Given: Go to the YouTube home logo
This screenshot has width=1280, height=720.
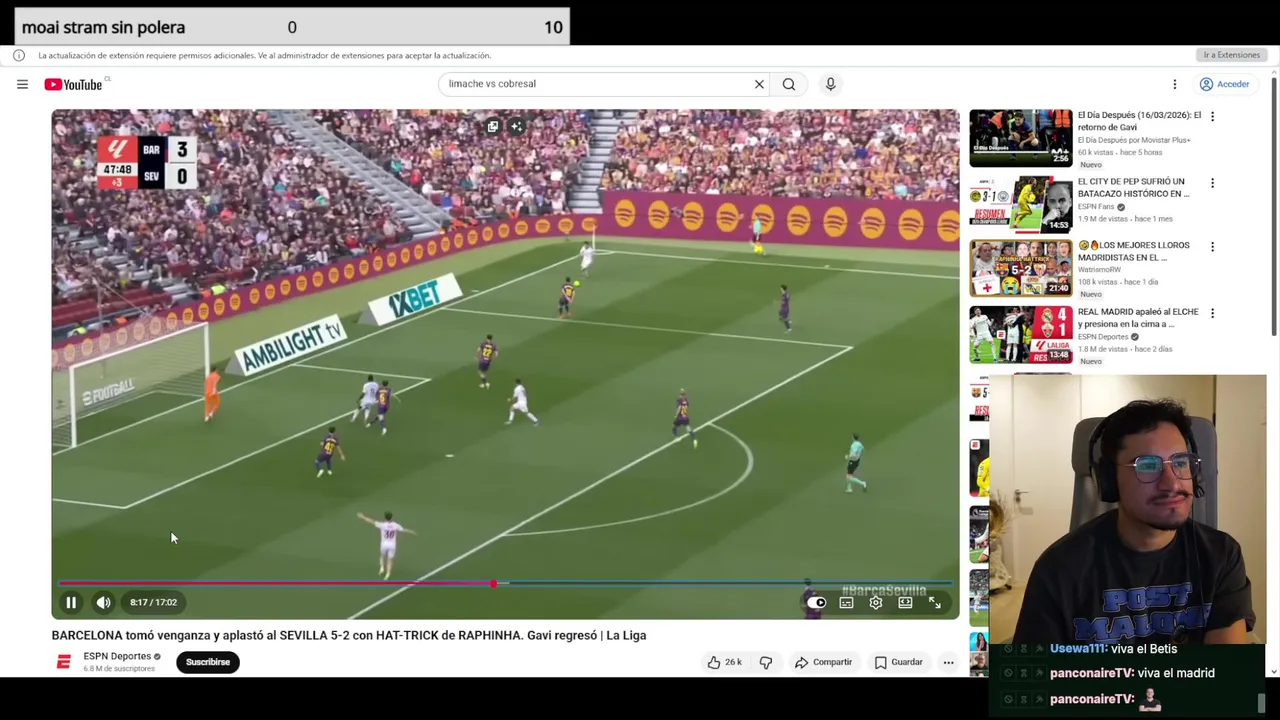Looking at the screenshot, I should 73,84.
